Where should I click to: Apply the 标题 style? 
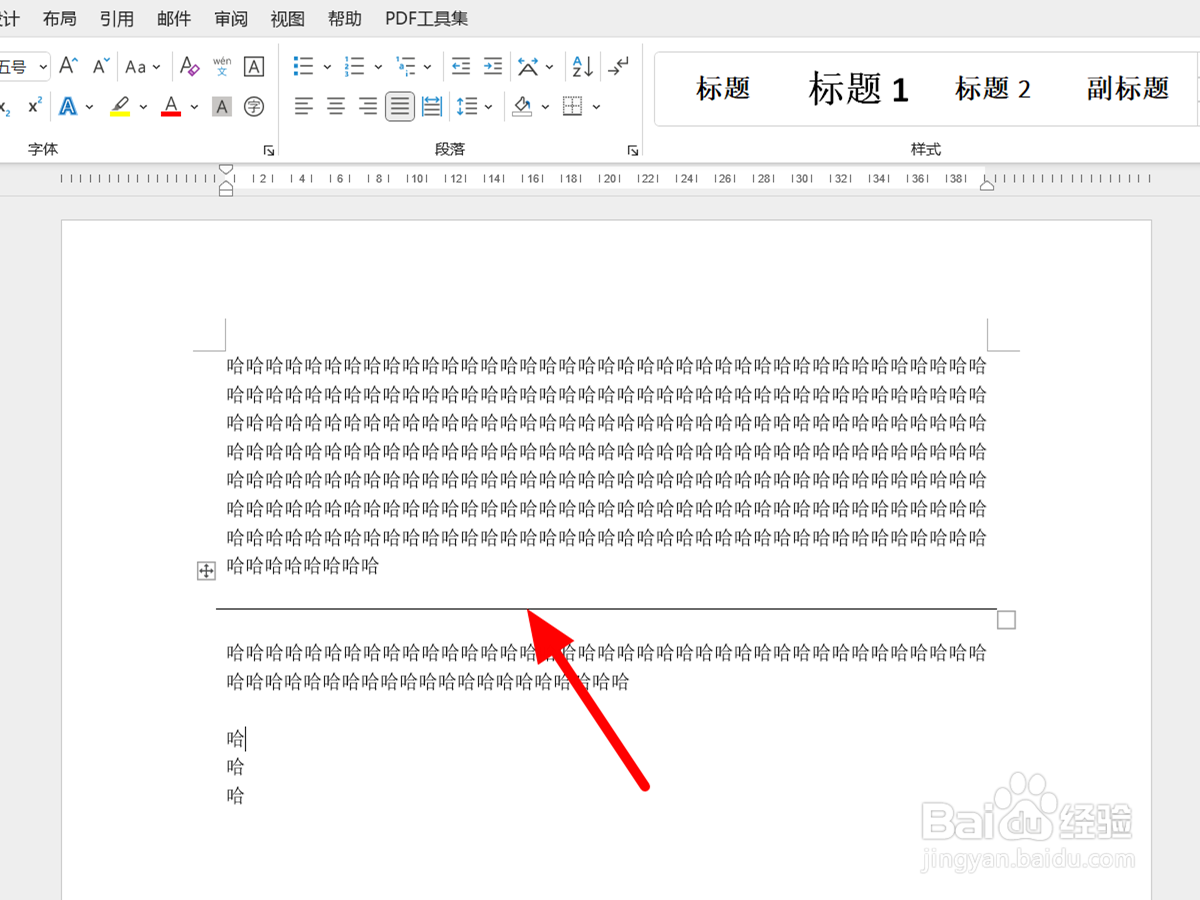click(x=723, y=89)
